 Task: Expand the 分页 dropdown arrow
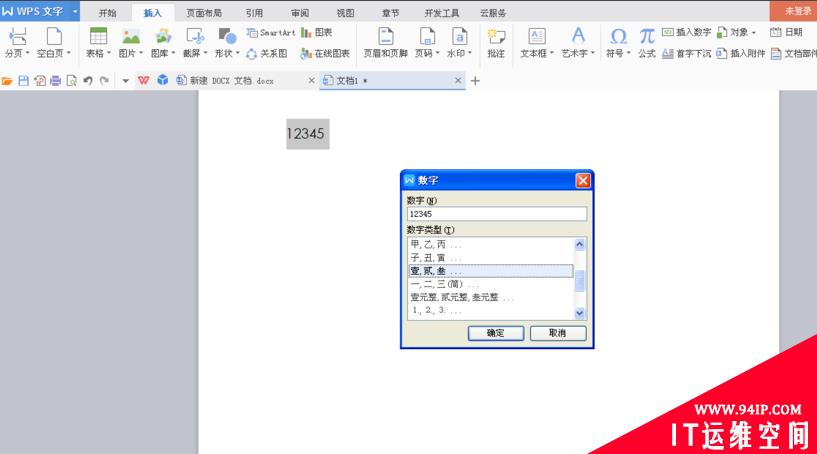[x=27, y=53]
